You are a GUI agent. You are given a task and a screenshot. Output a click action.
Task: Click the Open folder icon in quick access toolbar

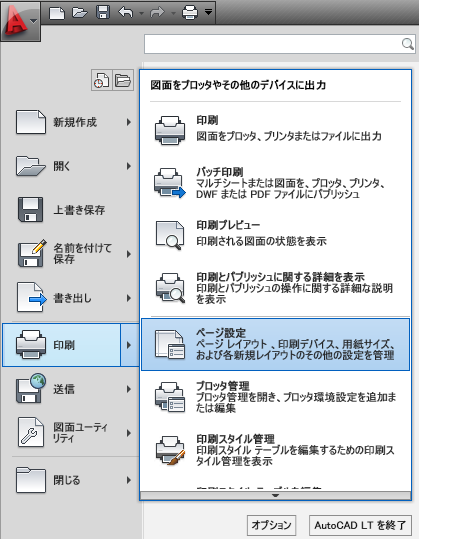point(80,13)
